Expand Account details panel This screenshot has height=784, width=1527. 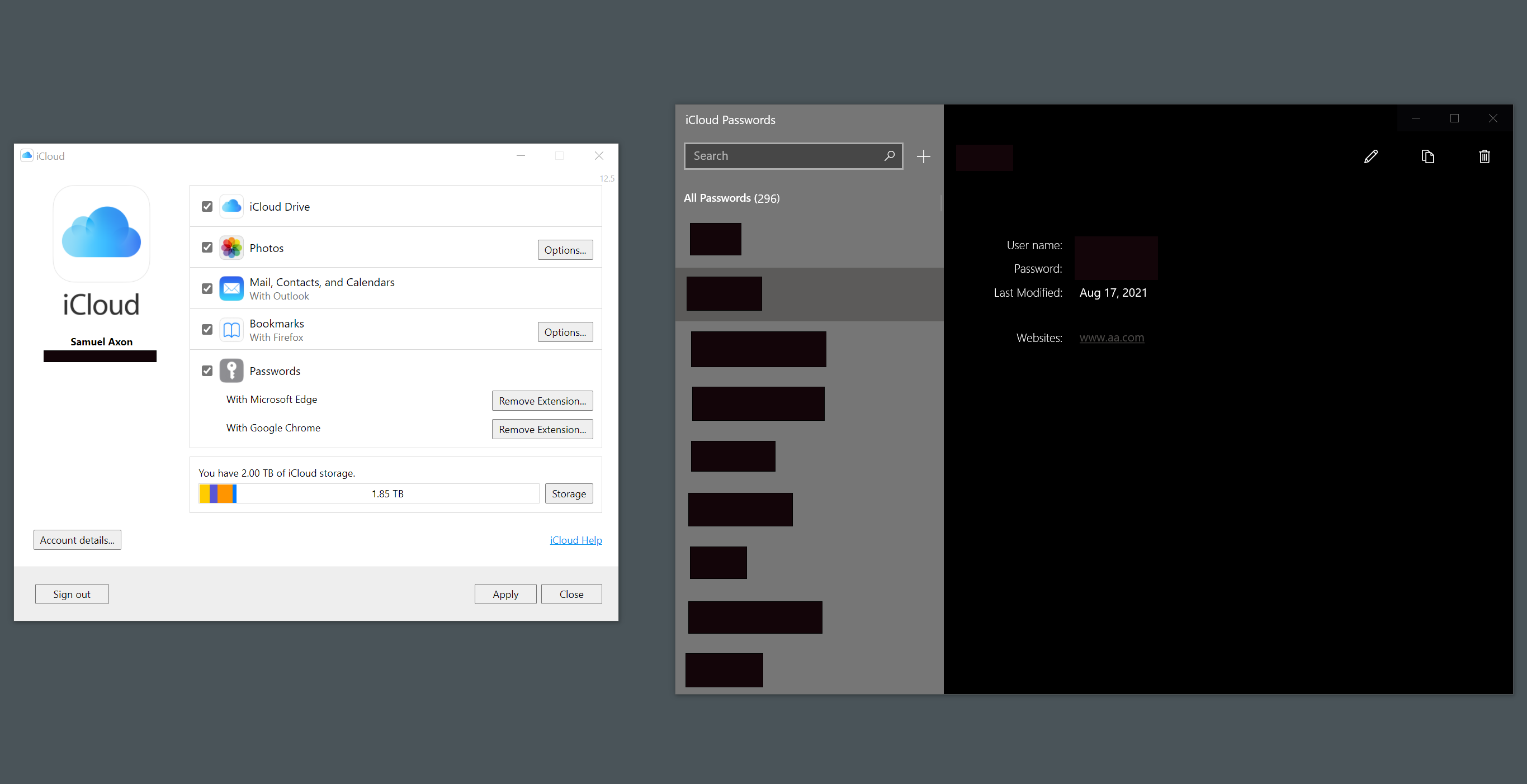click(x=78, y=540)
